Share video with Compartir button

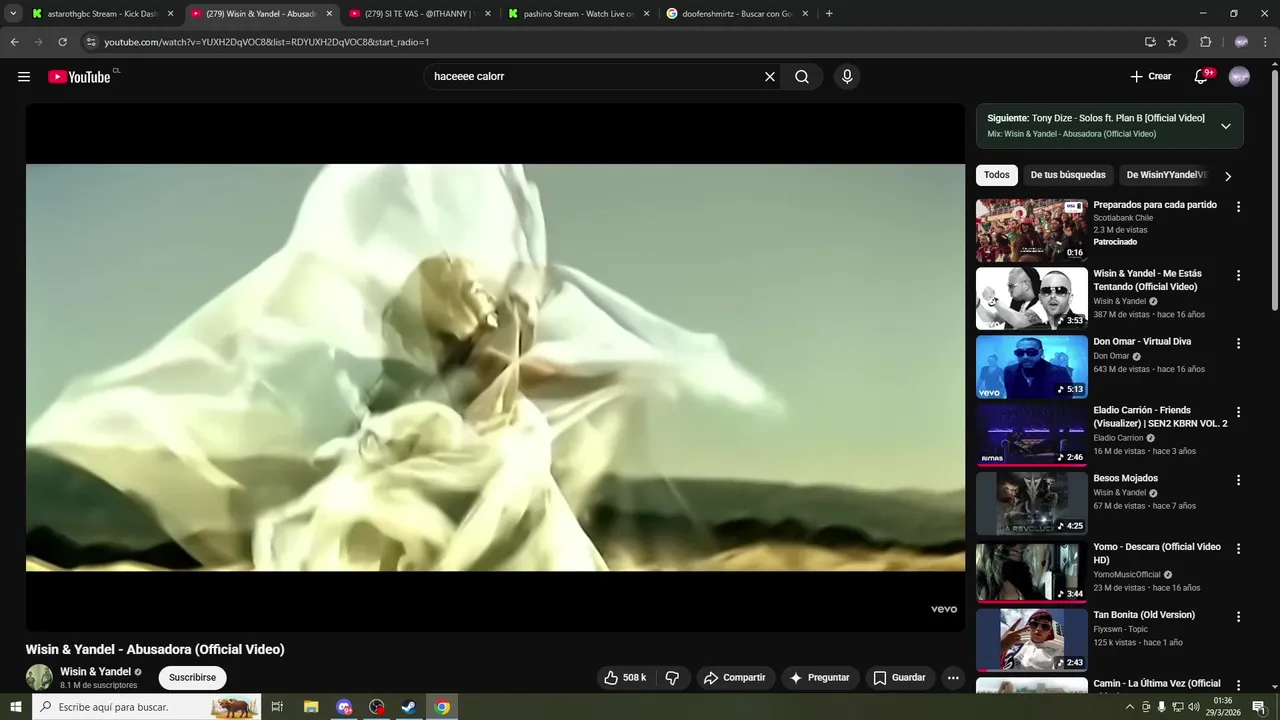pyautogui.click(x=735, y=678)
